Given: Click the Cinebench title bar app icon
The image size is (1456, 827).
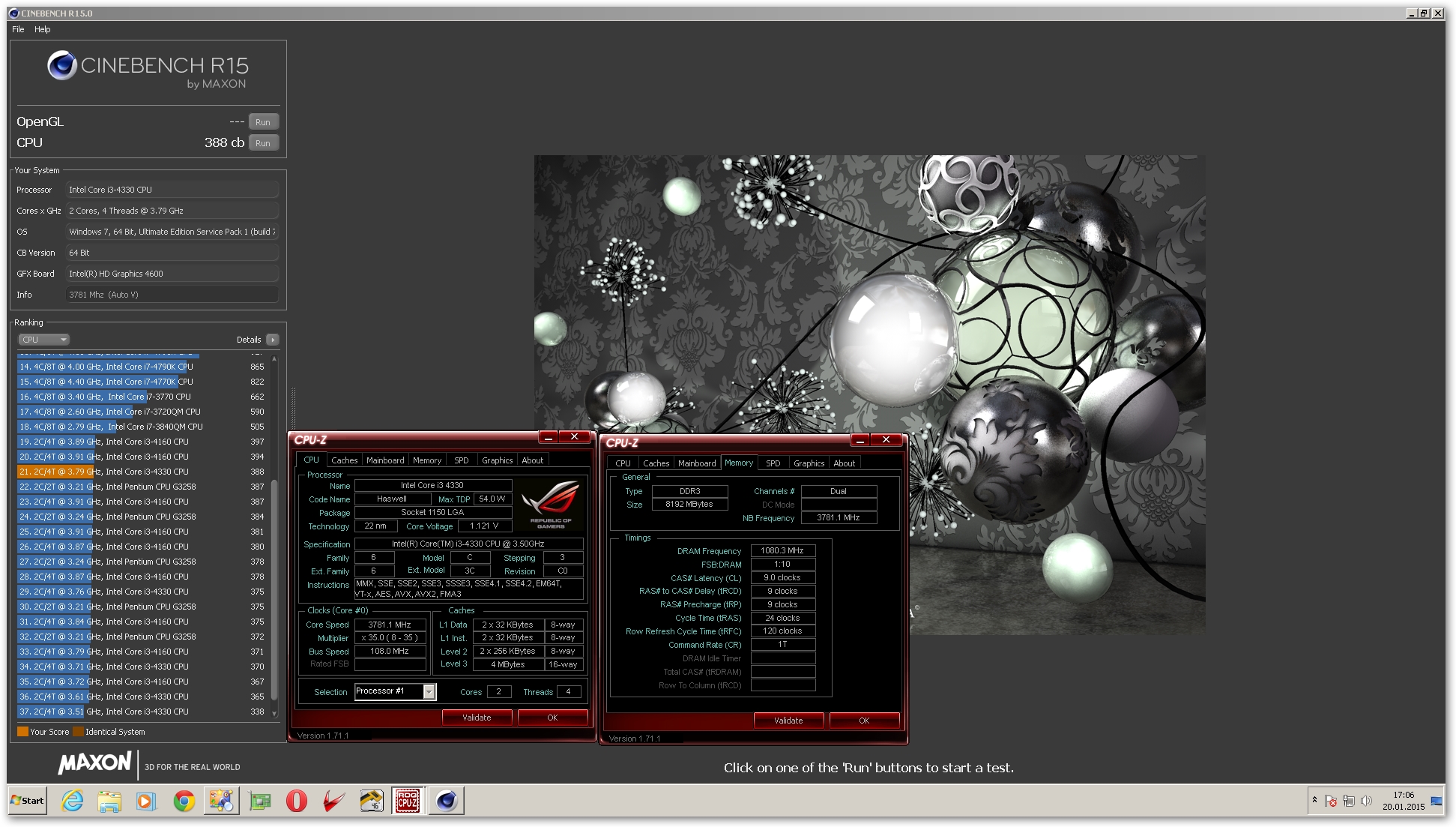Looking at the screenshot, I should pyautogui.click(x=13, y=13).
